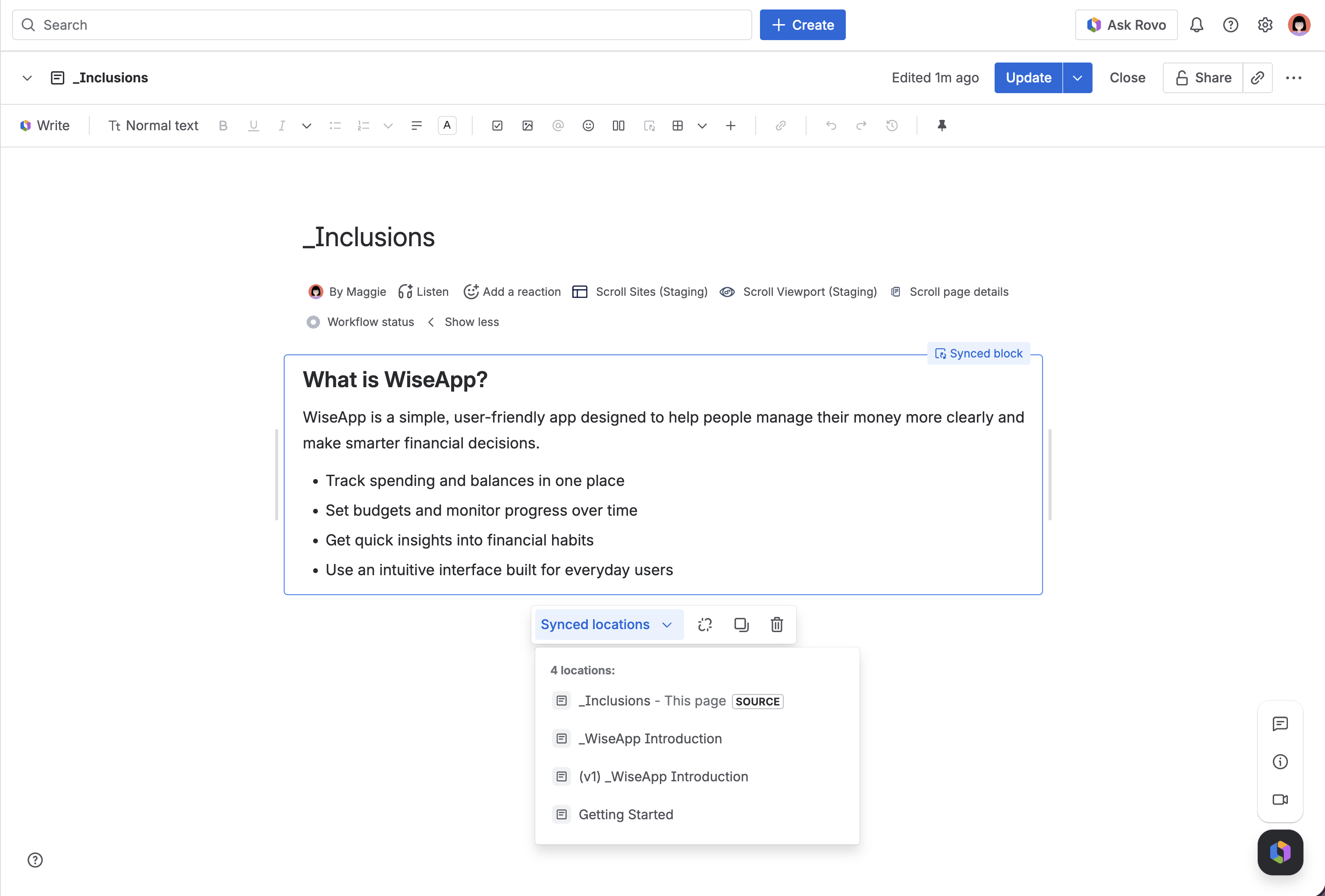1325x896 pixels.
Task: Click the toolbar link icon
Action: point(781,125)
